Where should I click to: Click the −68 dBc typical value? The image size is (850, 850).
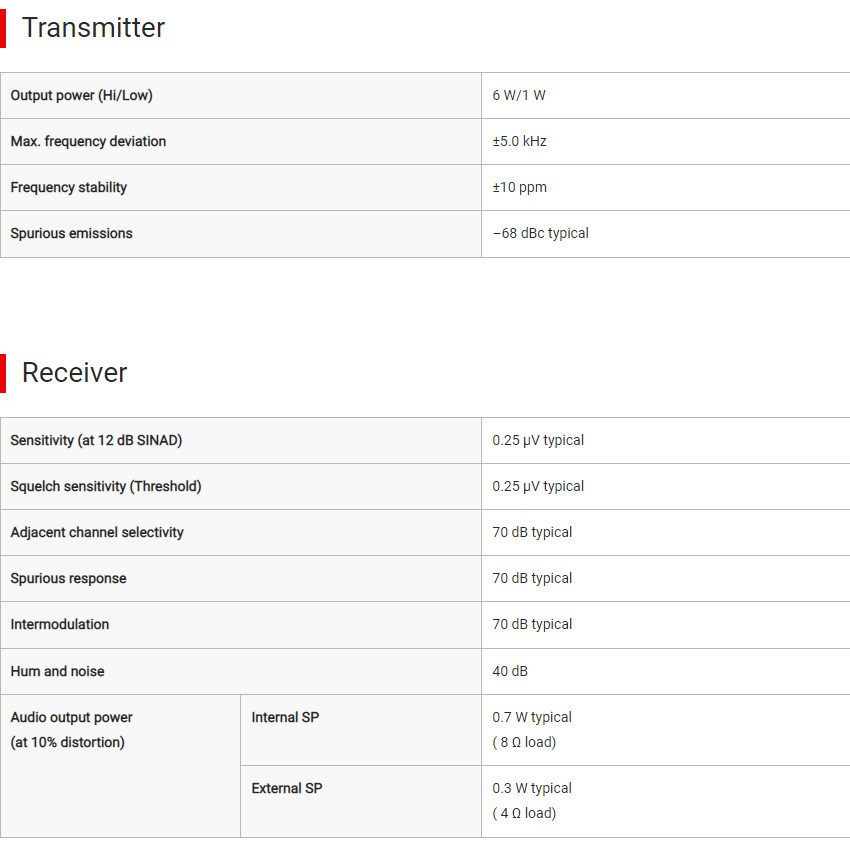540,234
